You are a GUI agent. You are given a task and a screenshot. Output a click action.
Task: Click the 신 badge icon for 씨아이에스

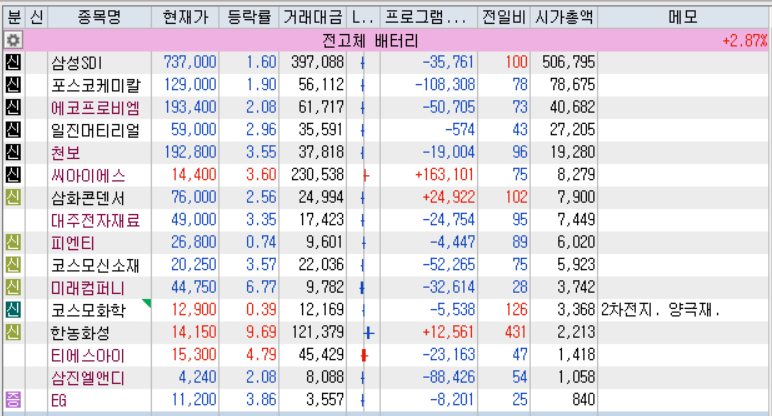coord(13,175)
